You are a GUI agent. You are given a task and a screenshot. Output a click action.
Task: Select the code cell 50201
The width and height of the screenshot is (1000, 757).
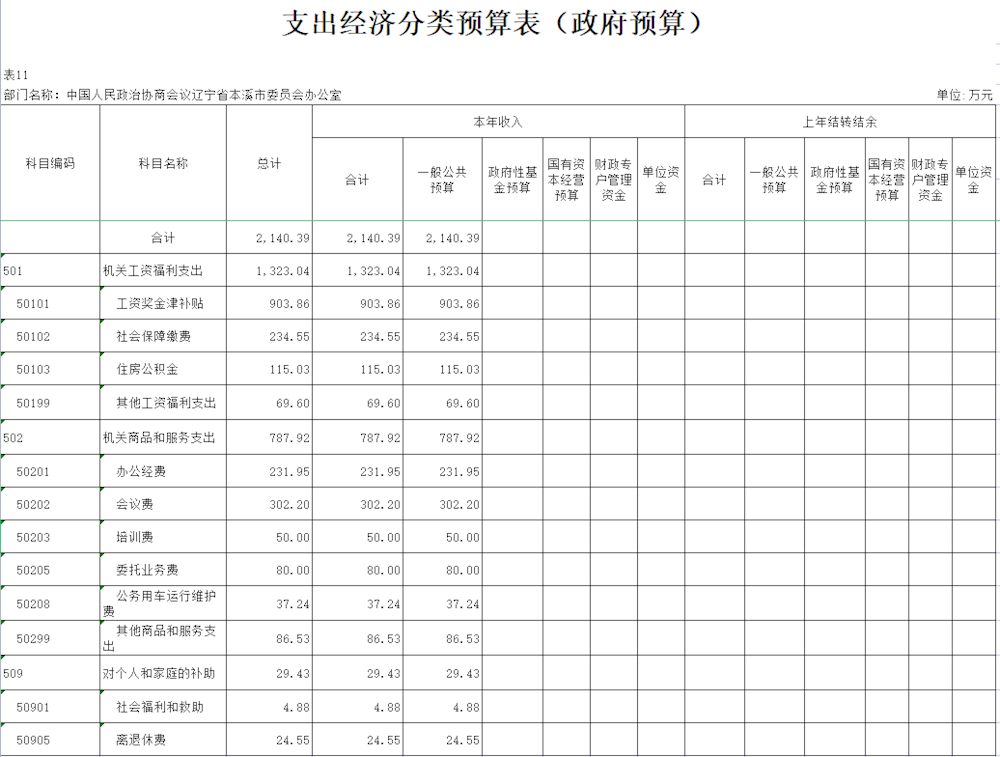click(x=50, y=471)
